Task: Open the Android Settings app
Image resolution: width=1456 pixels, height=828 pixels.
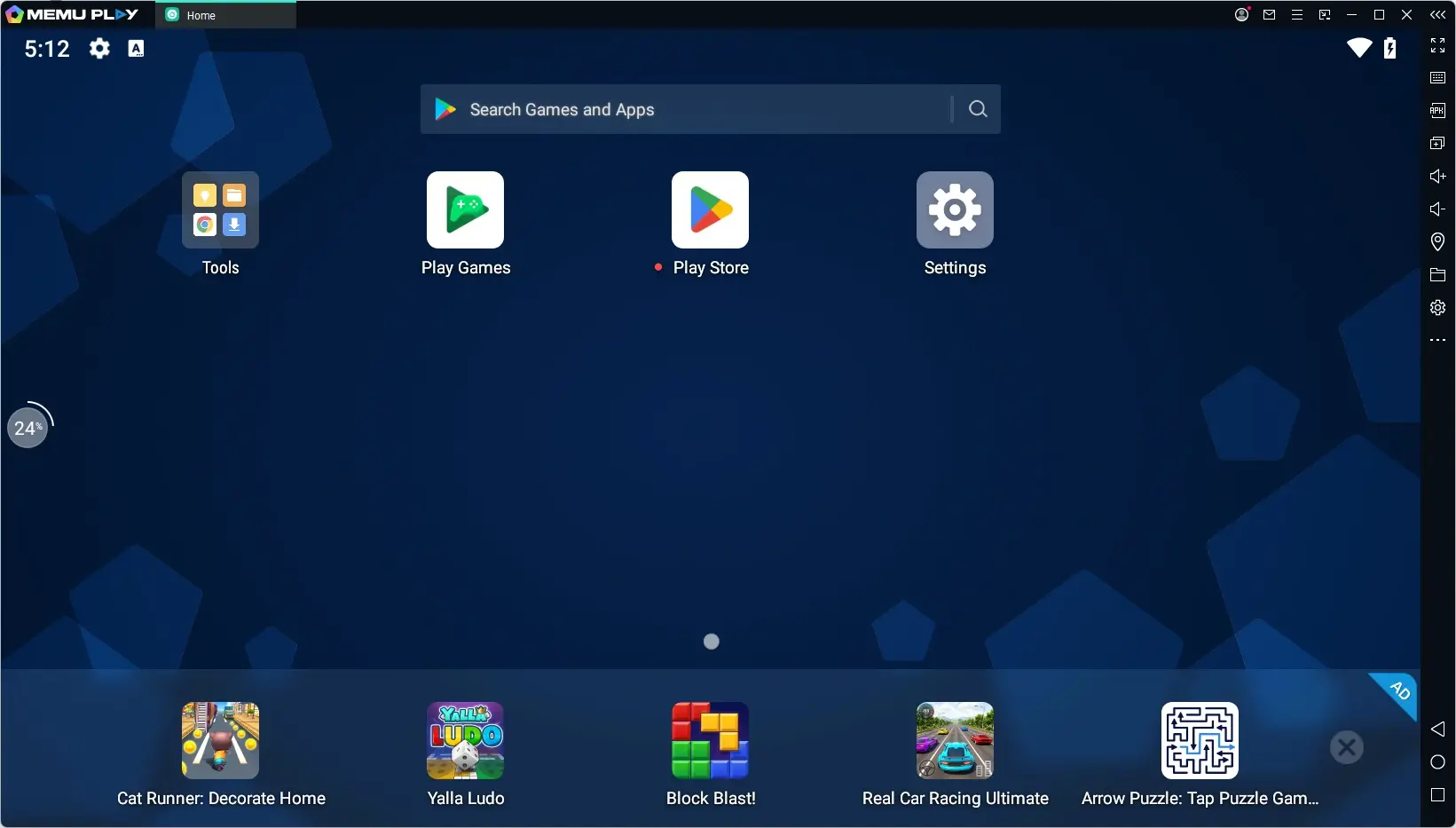Action: point(955,210)
